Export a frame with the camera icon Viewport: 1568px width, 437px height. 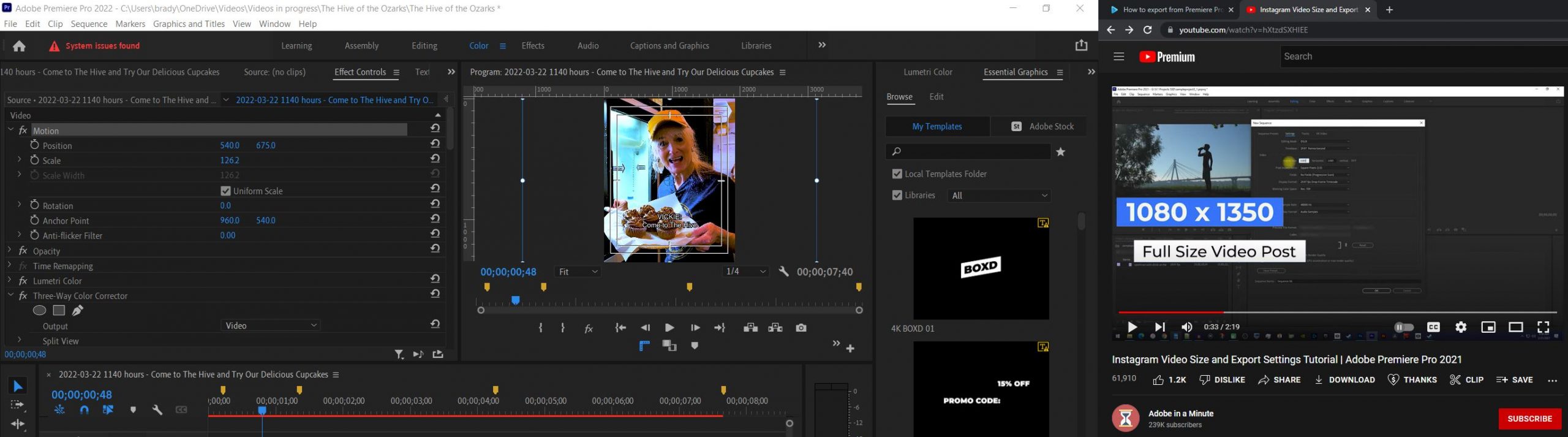coord(801,328)
